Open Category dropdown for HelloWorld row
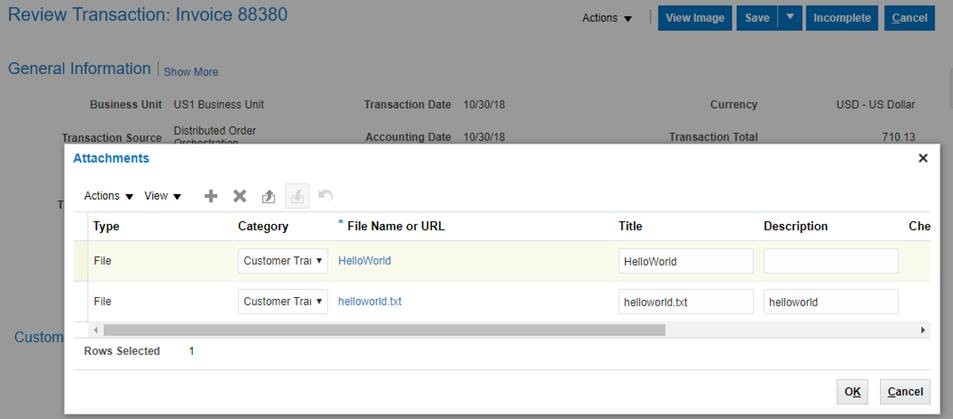The image size is (953, 419). (283, 261)
